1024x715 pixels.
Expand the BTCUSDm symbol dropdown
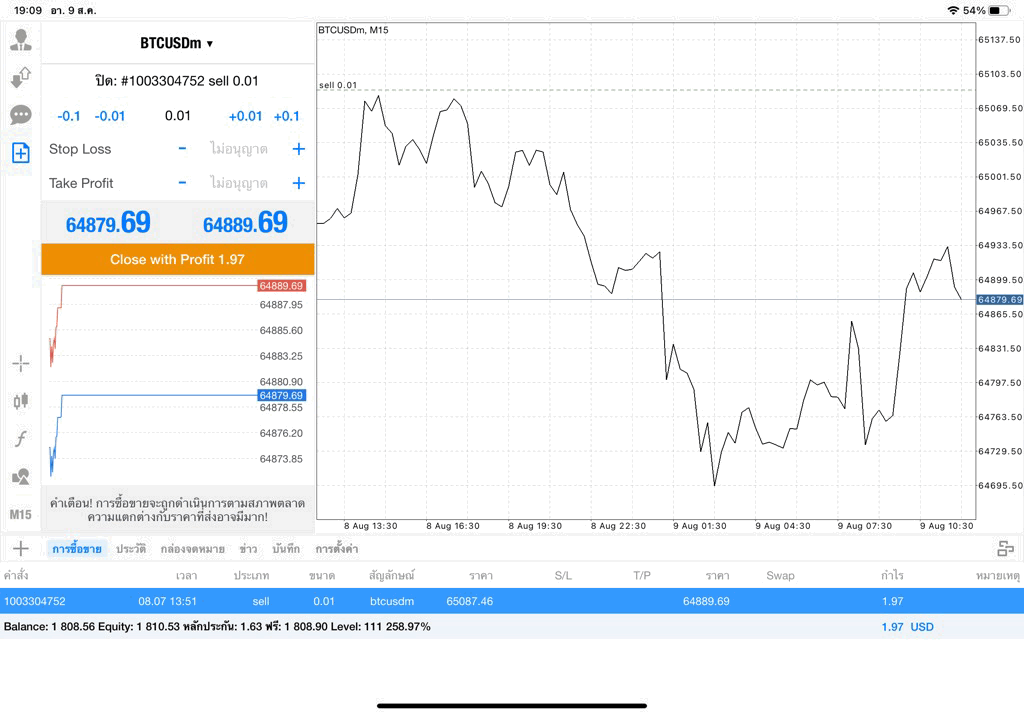[x=176, y=43]
